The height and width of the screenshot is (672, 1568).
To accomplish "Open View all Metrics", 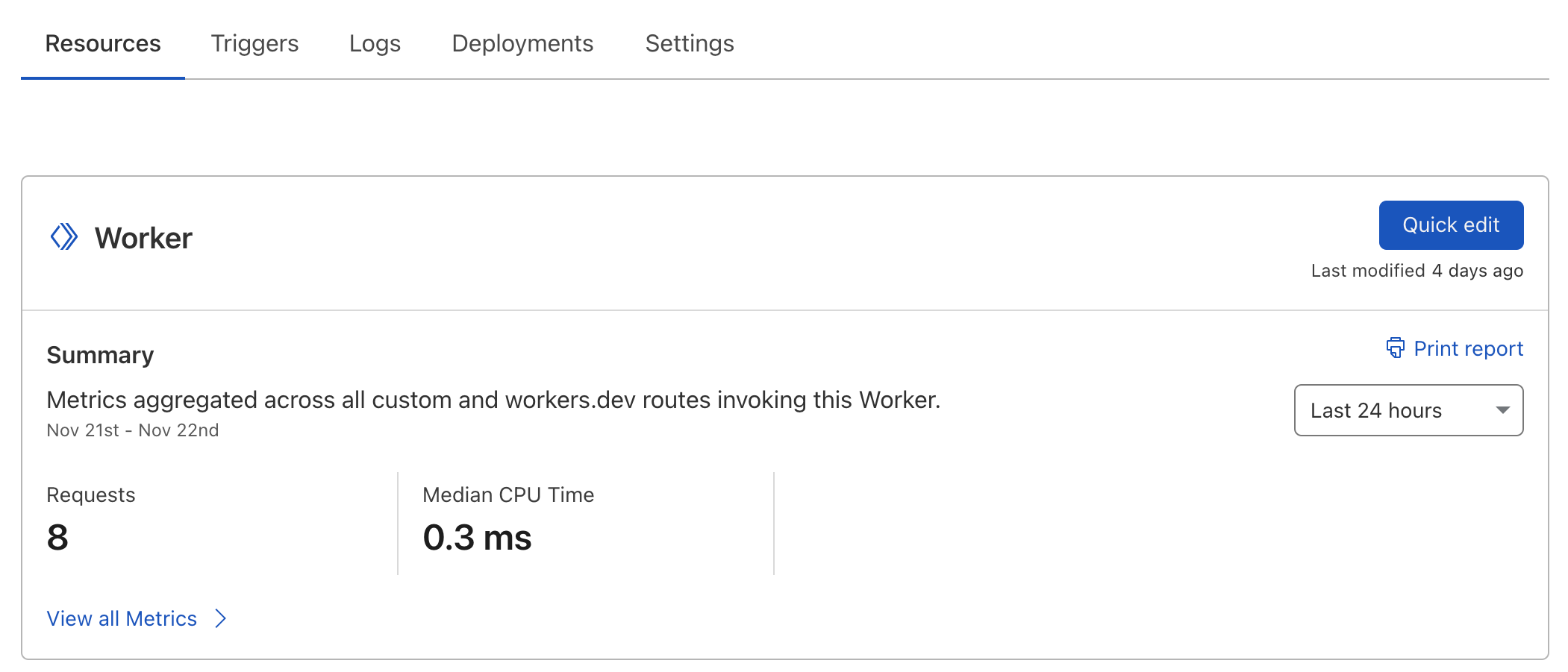I will point(122,618).
